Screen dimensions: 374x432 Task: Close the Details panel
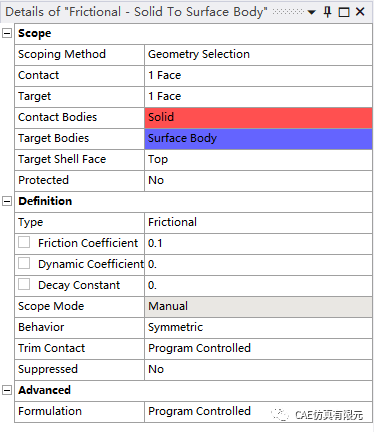[x=360, y=12]
